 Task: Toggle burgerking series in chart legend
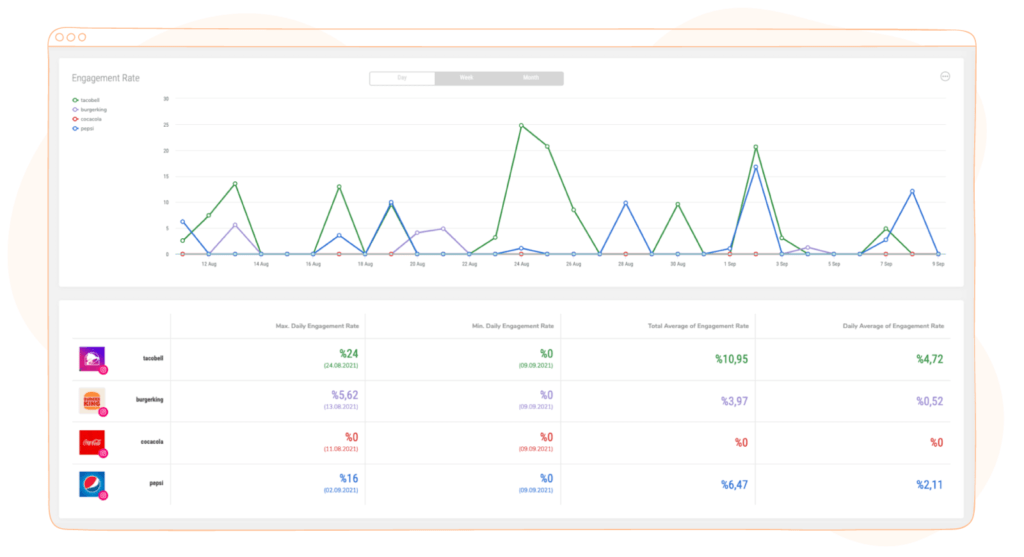(x=89, y=110)
